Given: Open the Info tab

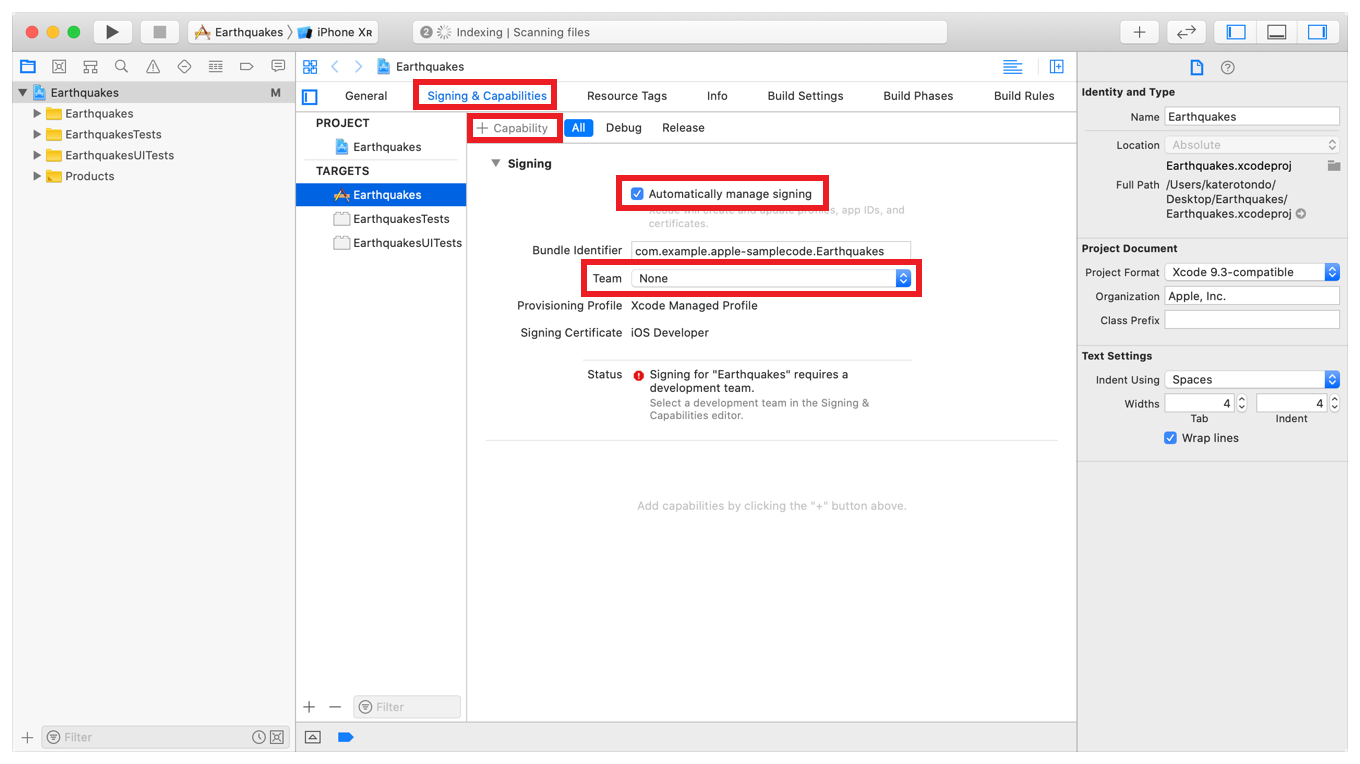Looking at the screenshot, I should pyautogui.click(x=717, y=96).
